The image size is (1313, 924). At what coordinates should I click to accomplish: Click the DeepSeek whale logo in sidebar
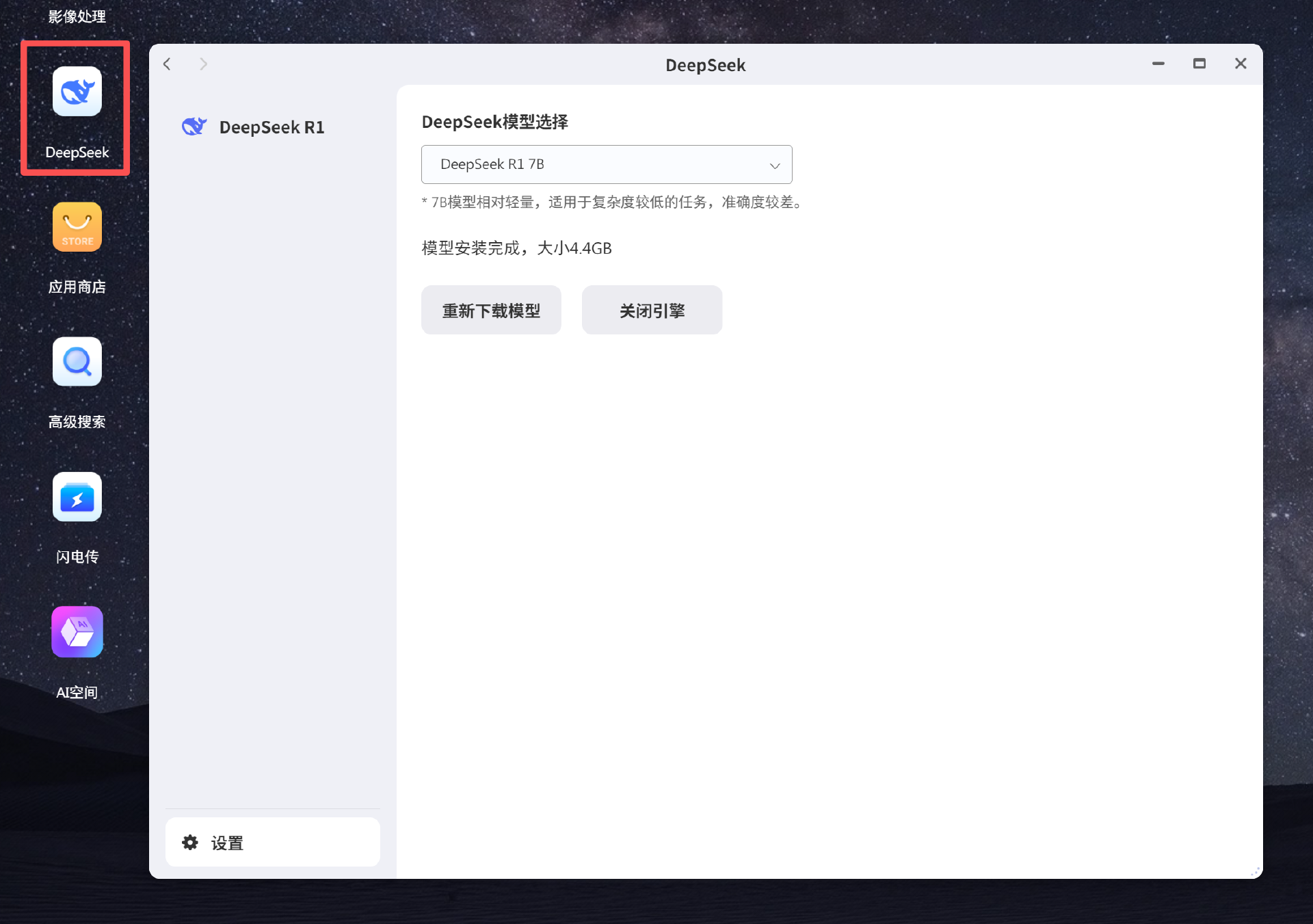click(194, 127)
